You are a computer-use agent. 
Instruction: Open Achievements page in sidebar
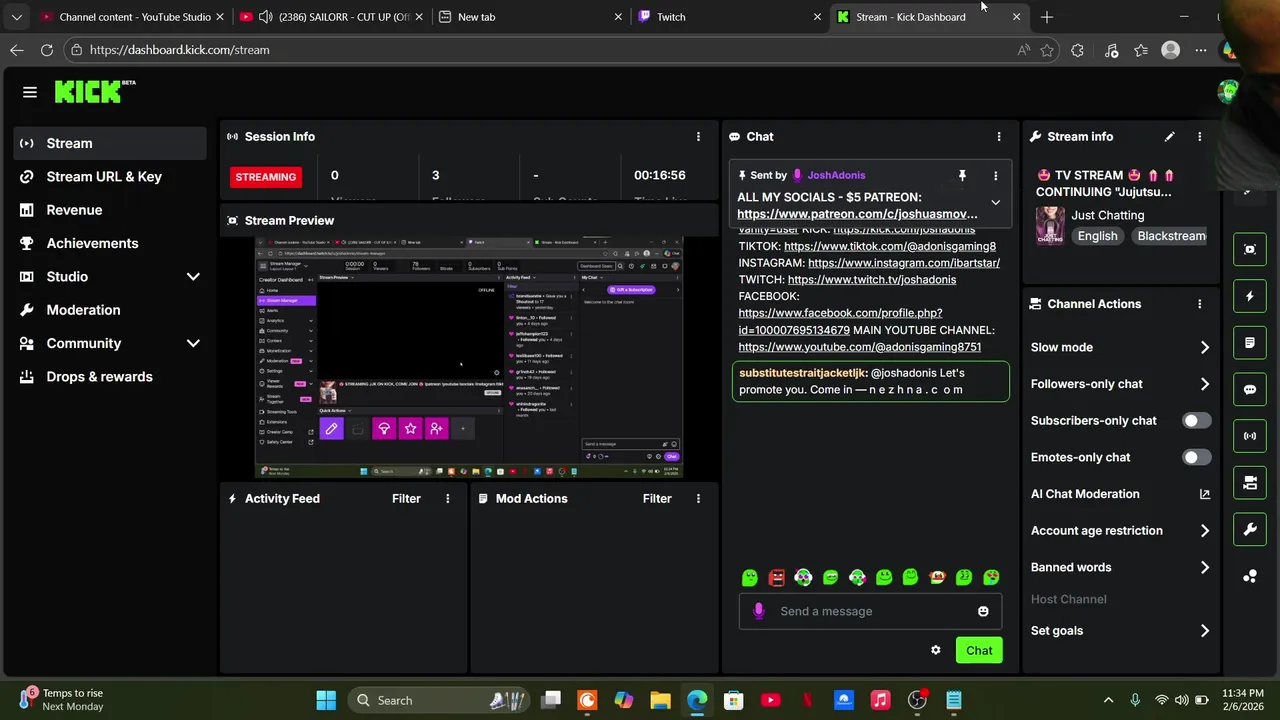(110, 243)
